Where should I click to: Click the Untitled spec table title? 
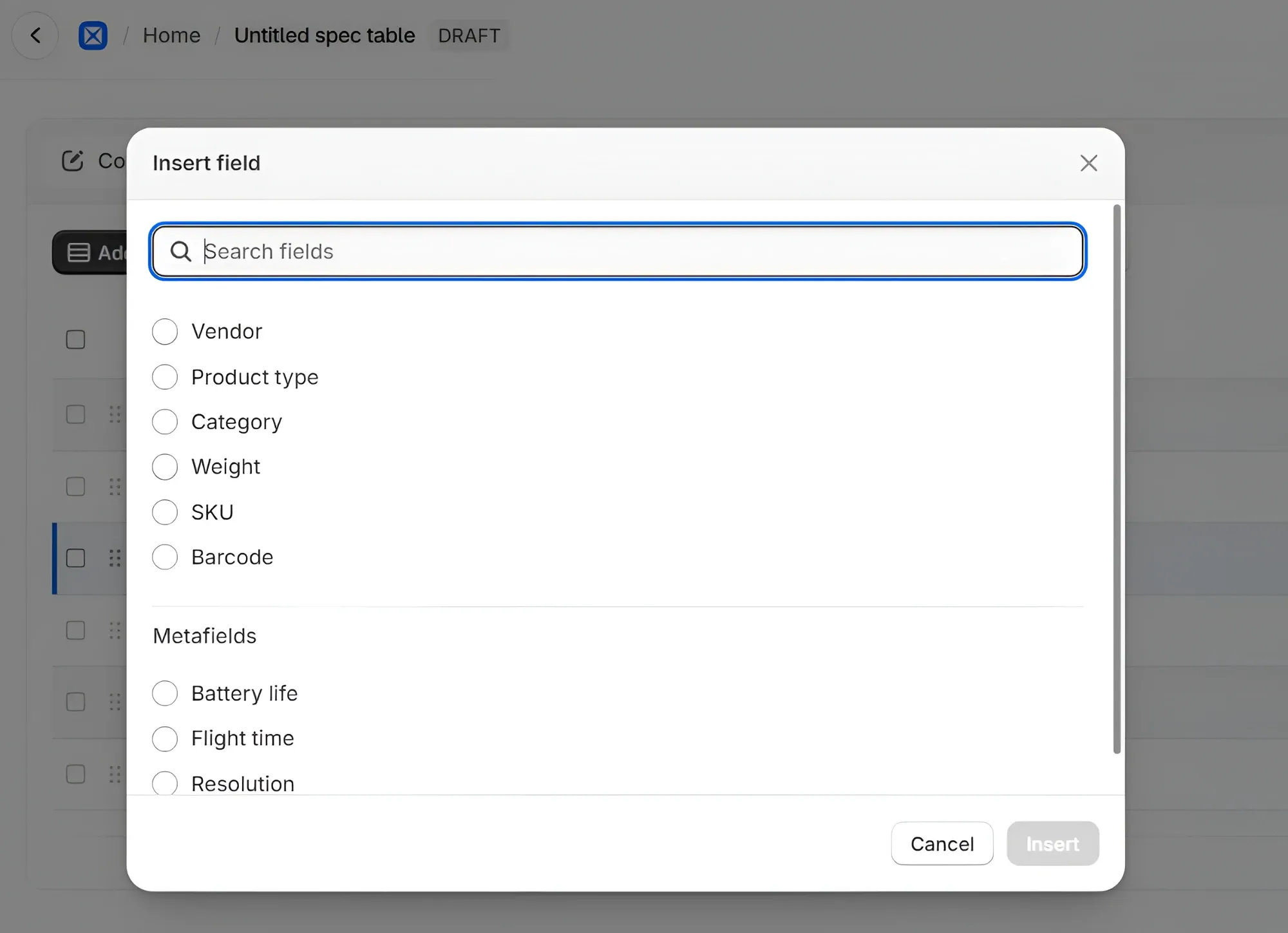(325, 35)
